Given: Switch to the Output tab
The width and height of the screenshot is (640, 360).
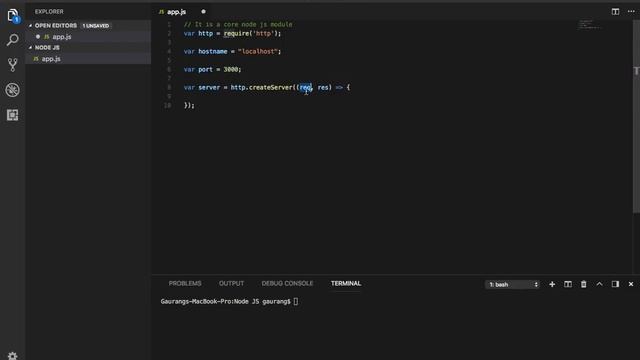Looking at the screenshot, I should [x=231, y=283].
